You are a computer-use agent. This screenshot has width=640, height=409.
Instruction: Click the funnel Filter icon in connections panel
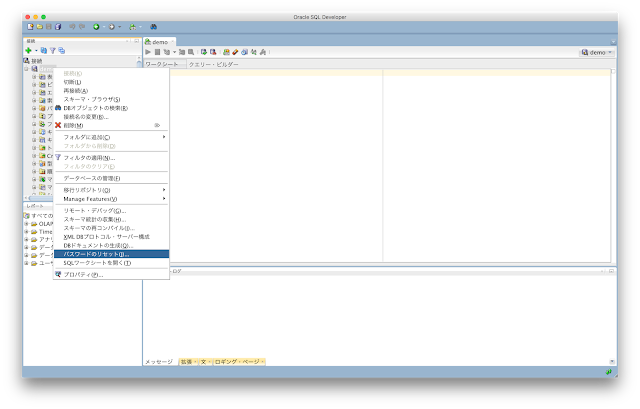coord(53,51)
